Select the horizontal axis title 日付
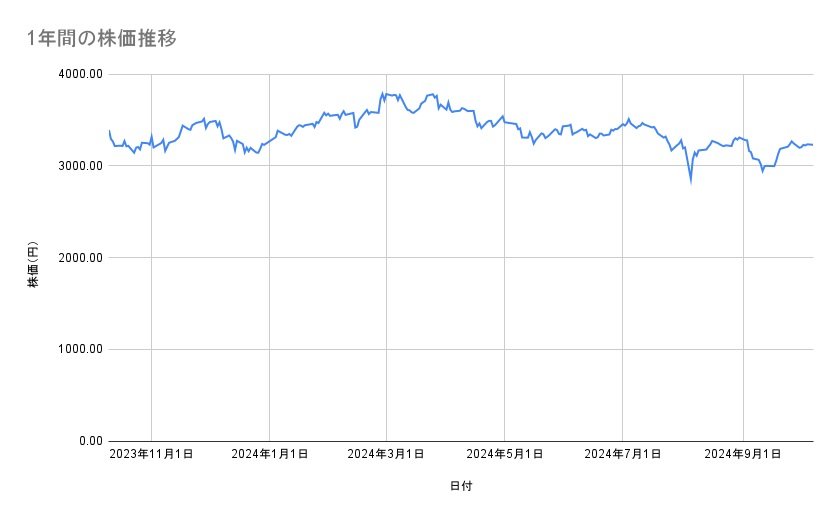Image resolution: width=839 pixels, height=519 pixels. (461, 487)
